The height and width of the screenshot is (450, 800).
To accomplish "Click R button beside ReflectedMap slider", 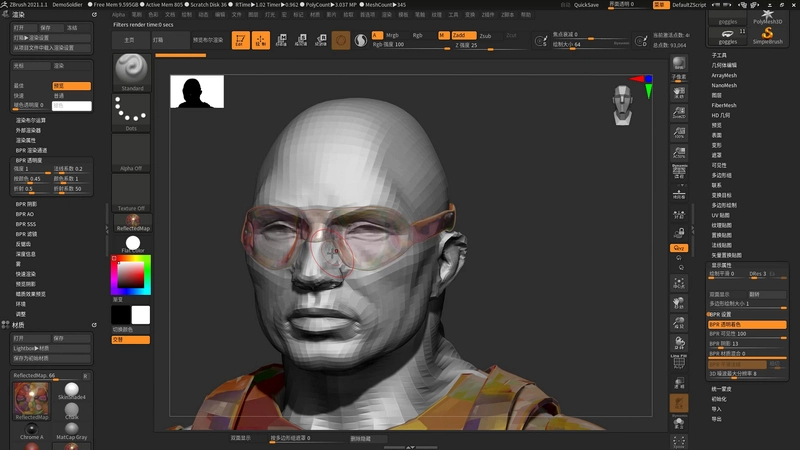I will (x=85, y=376).
